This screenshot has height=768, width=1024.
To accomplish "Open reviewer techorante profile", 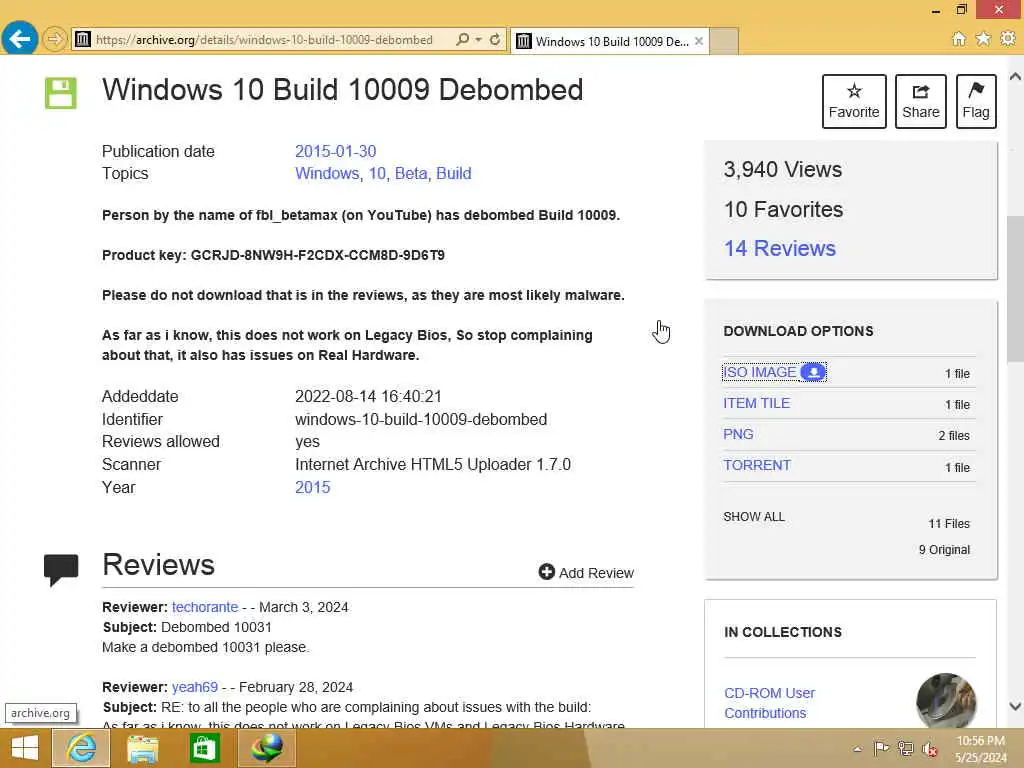I will [204, 607].
